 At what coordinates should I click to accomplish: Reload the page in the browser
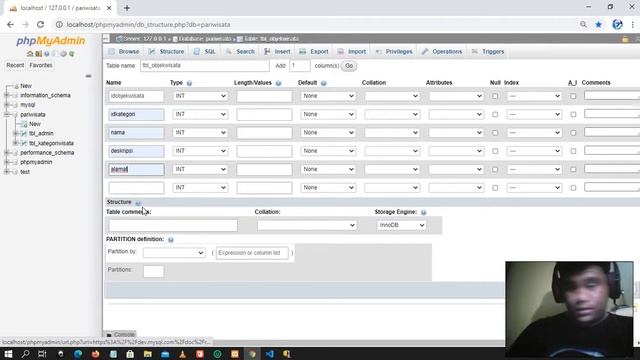click(40, 24)
